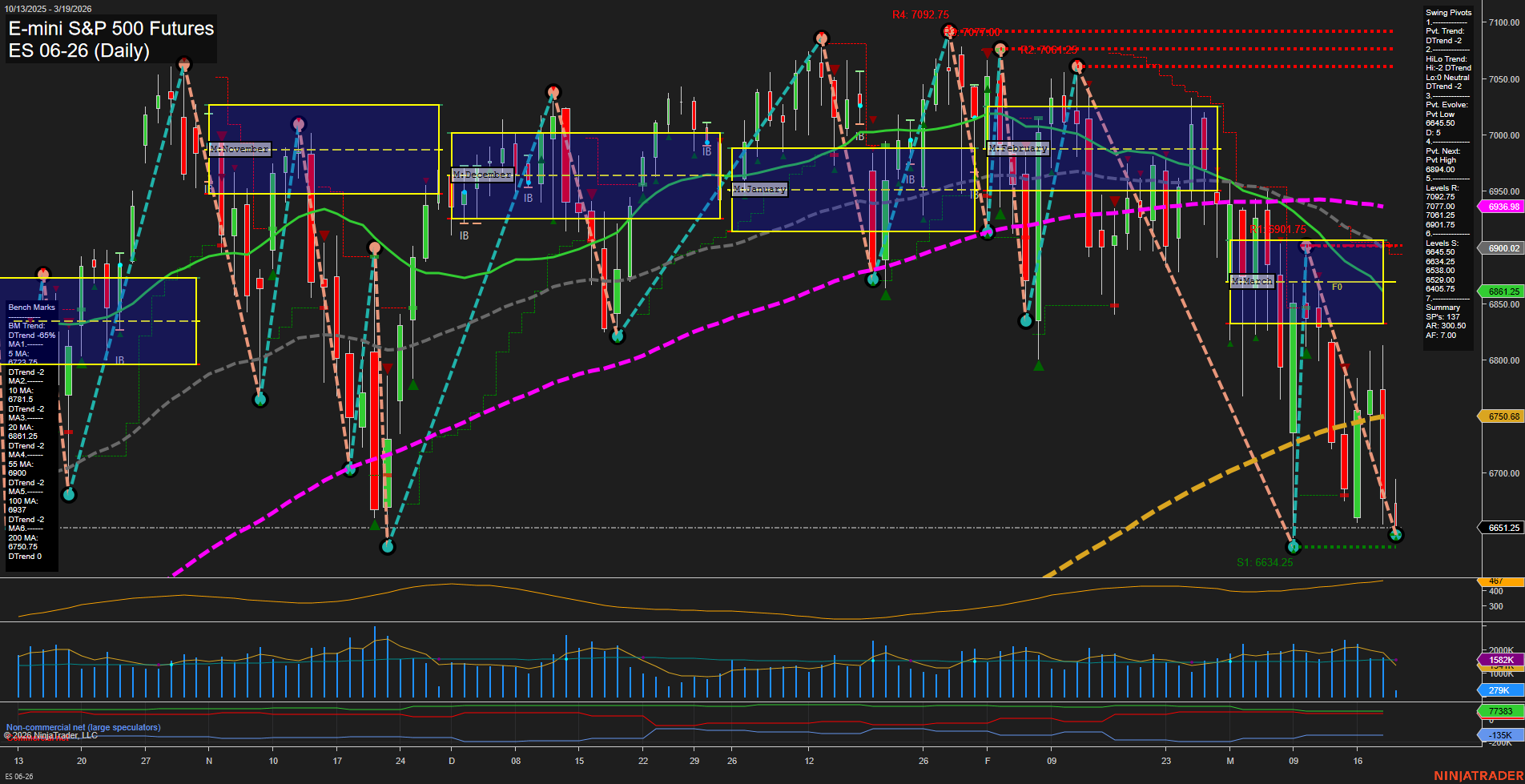
Task: Select the blue -135K COT value marker
Action: point(1499,735)
